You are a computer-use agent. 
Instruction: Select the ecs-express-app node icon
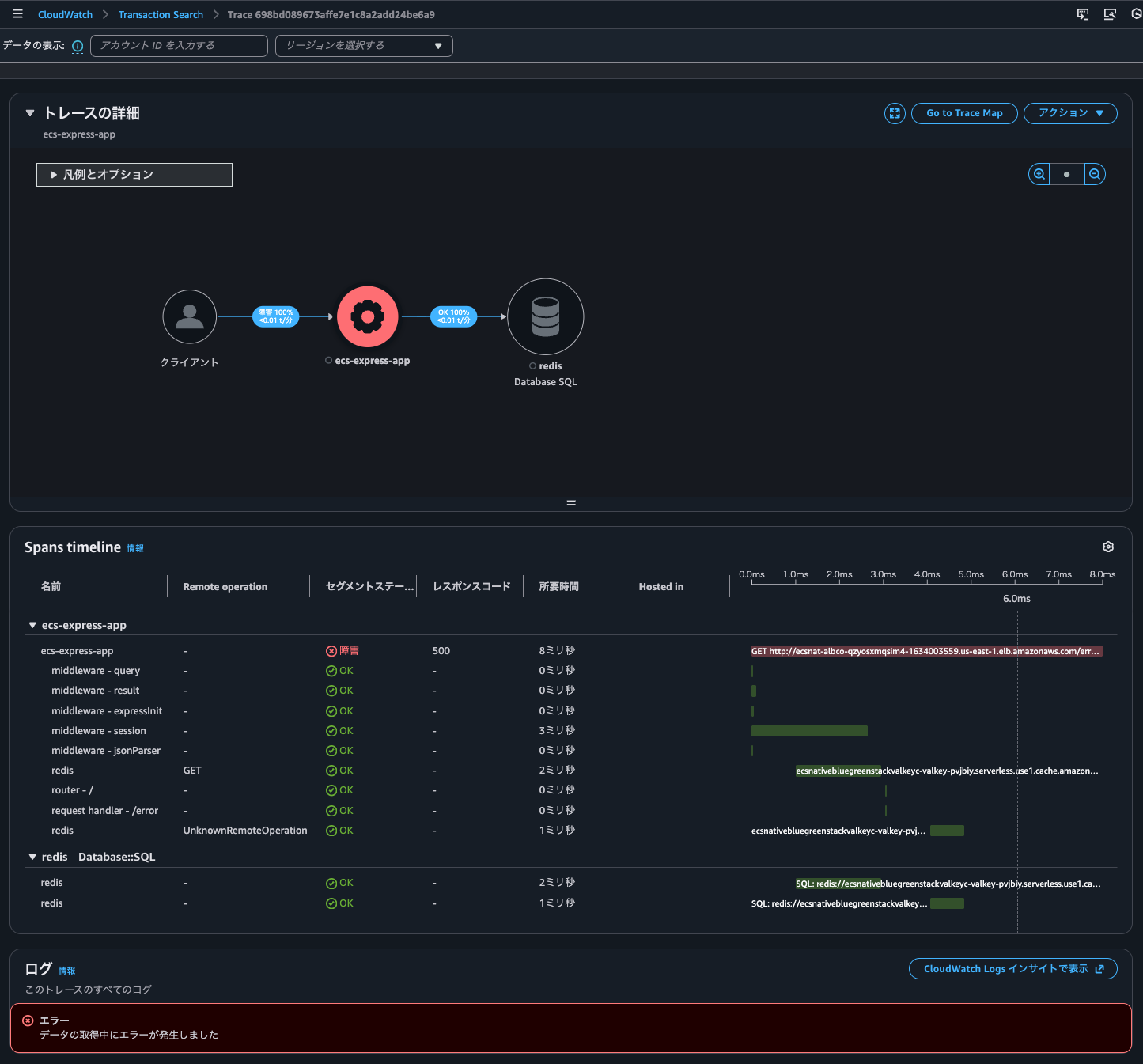[367, 316]
